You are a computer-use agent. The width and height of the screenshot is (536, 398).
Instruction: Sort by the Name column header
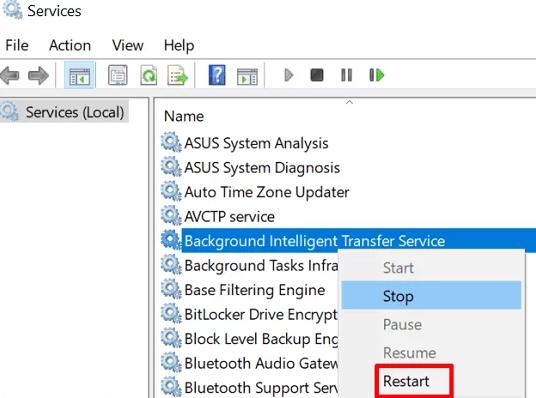(184, 116)
